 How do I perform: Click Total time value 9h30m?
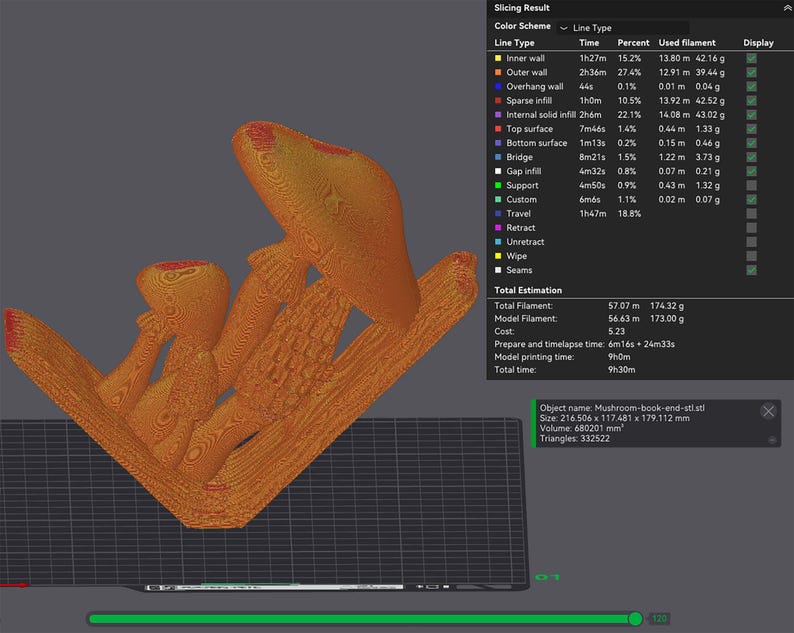621,370
